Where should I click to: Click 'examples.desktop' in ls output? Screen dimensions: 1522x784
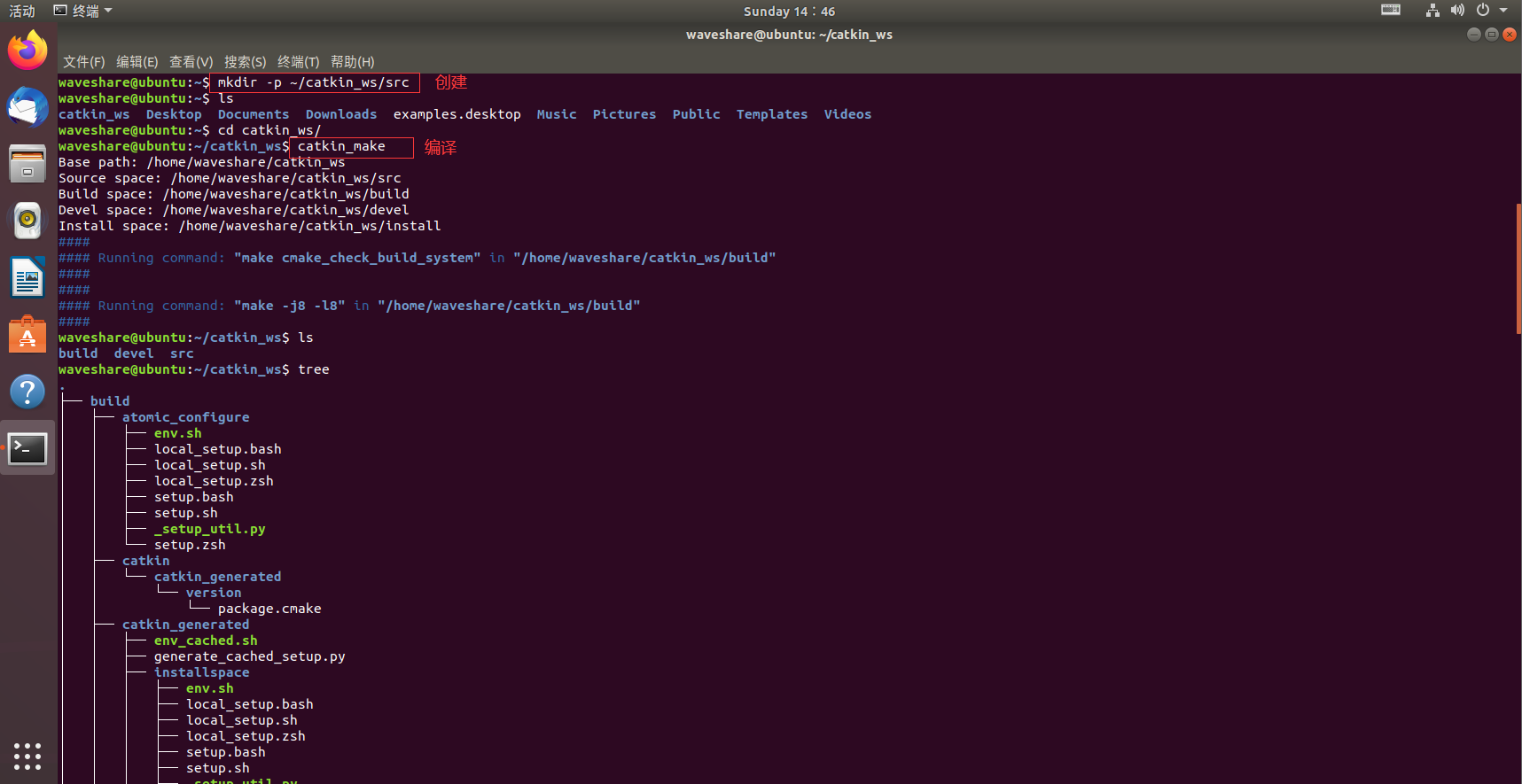click(x=457, y=114)
